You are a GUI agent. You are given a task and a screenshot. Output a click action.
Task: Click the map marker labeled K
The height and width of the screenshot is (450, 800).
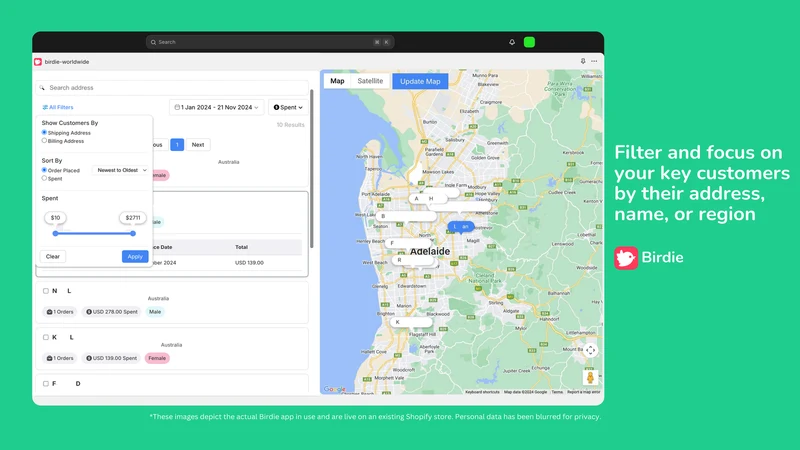pos(411,322)
